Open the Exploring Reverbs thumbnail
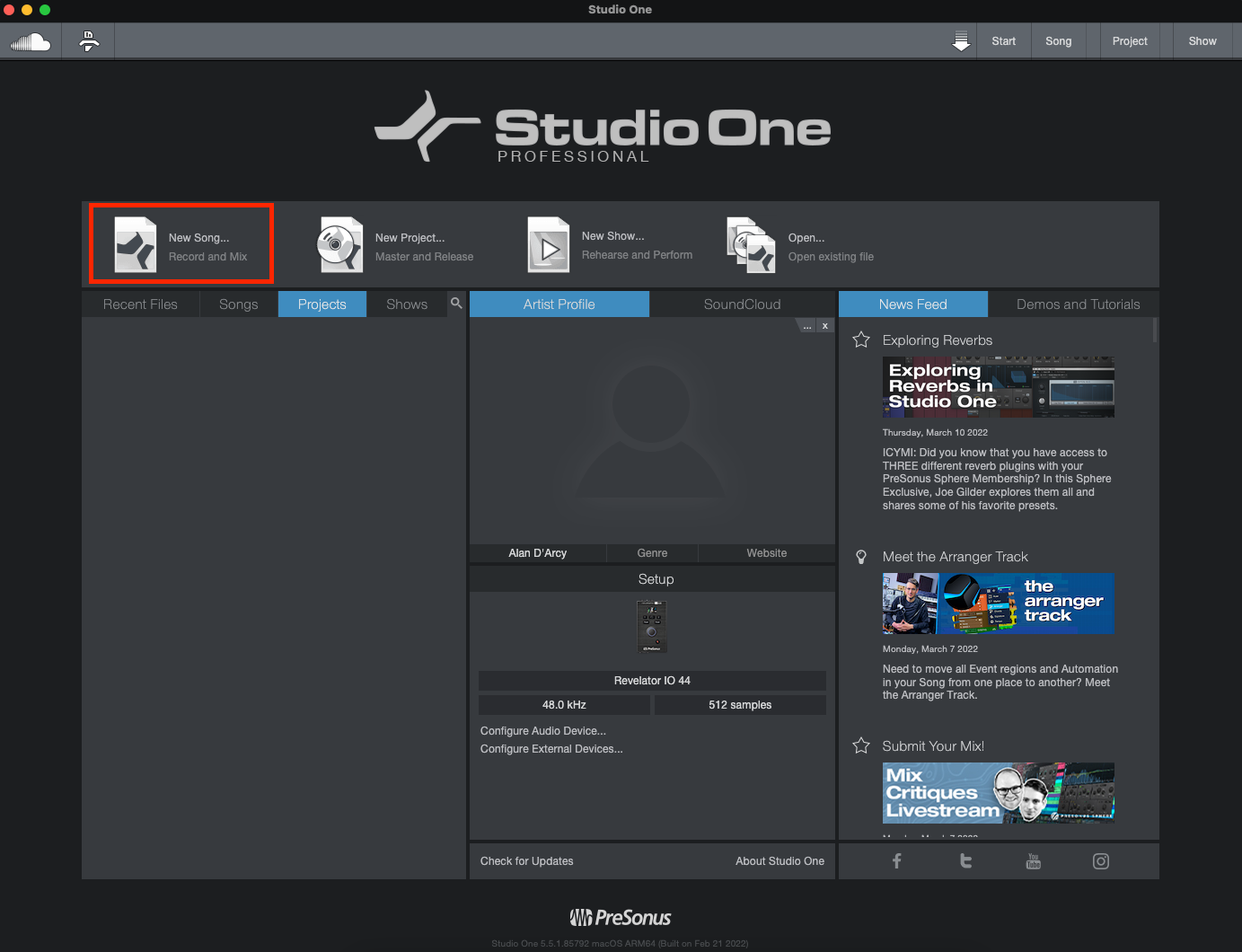The image size is (1242, 952). [x=999, y=387]
